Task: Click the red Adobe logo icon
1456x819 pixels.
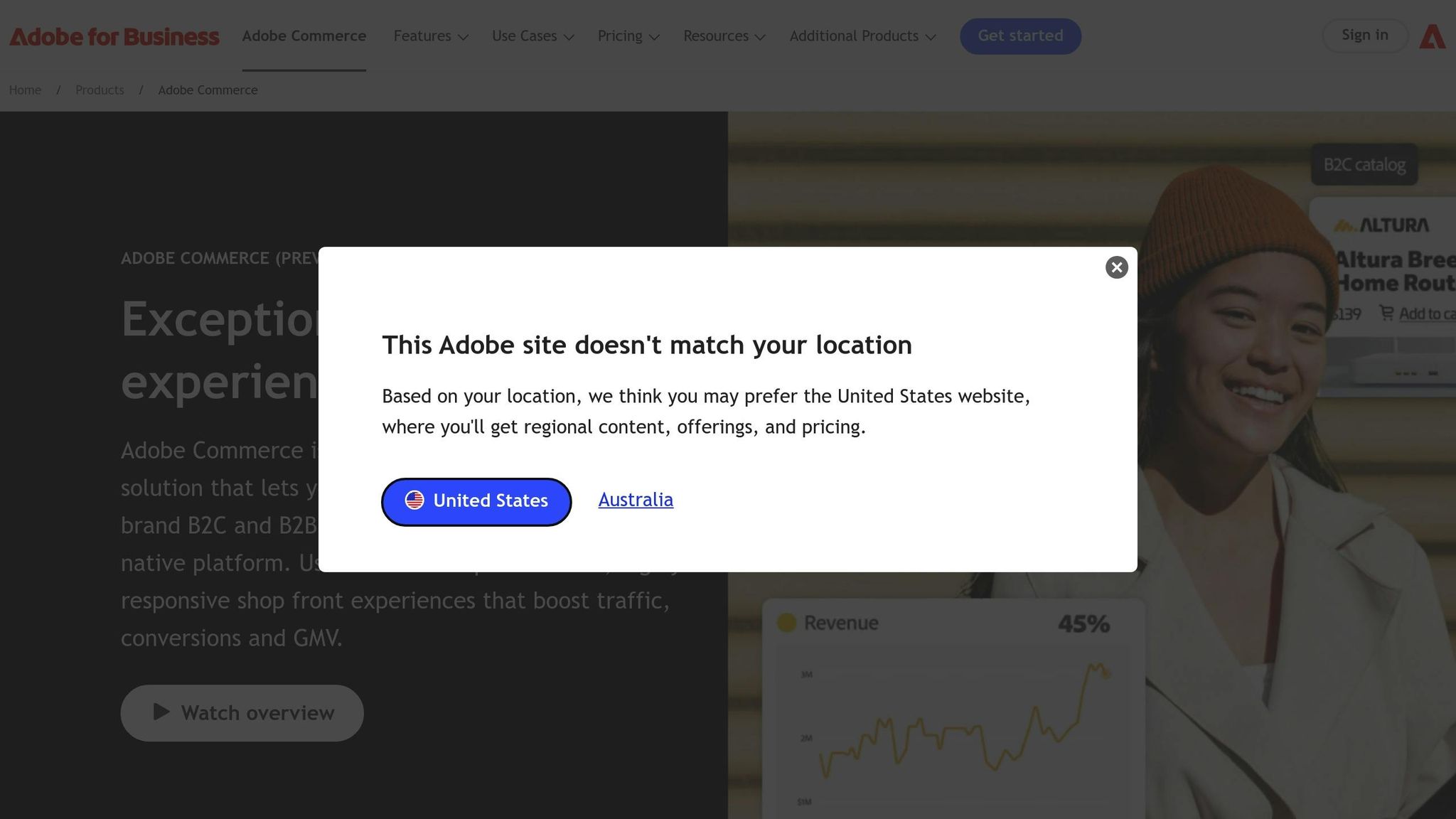Action: click(1433, 36)
